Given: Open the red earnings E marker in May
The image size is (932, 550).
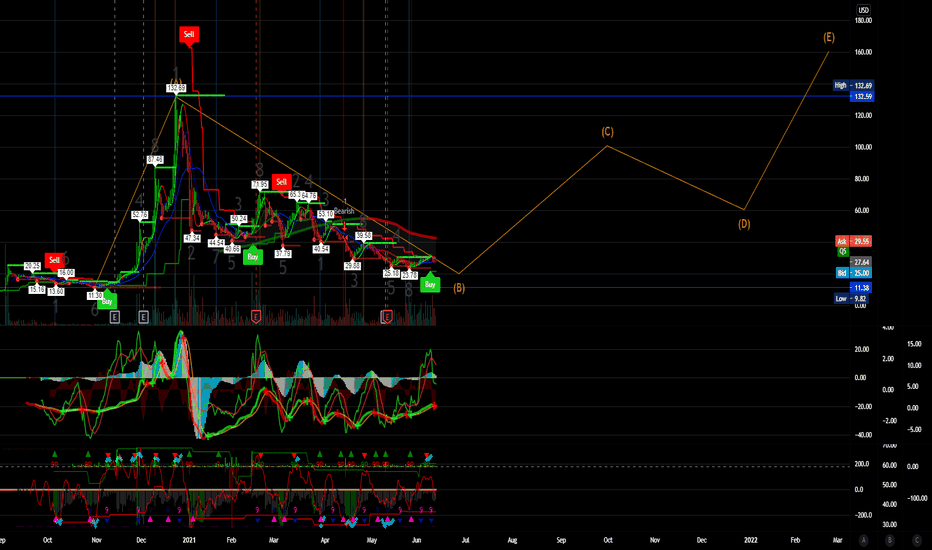Looking at the screenshot, I should tap(387, 317).
